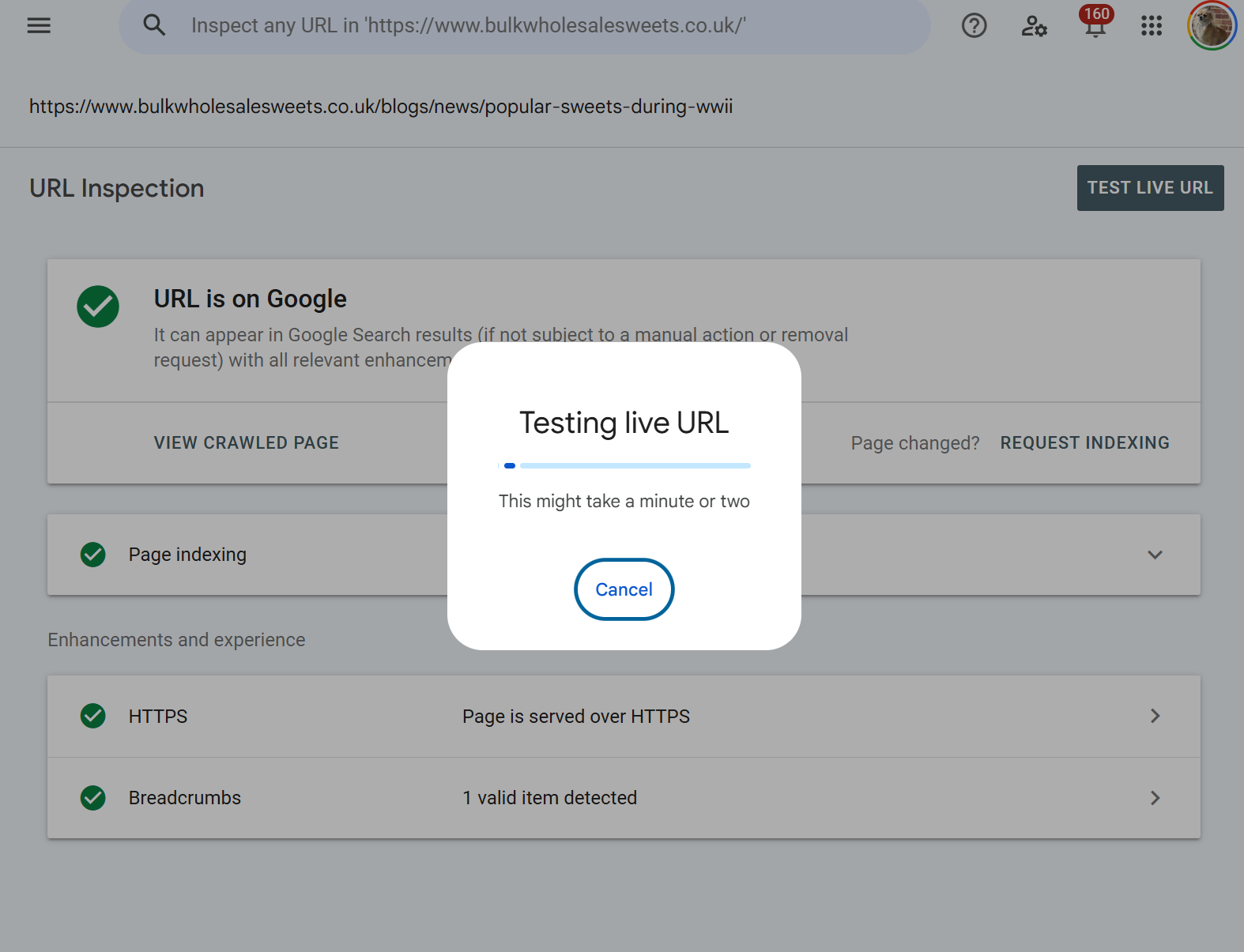Open the hamburger navigation menu

[x=39, y=25]
